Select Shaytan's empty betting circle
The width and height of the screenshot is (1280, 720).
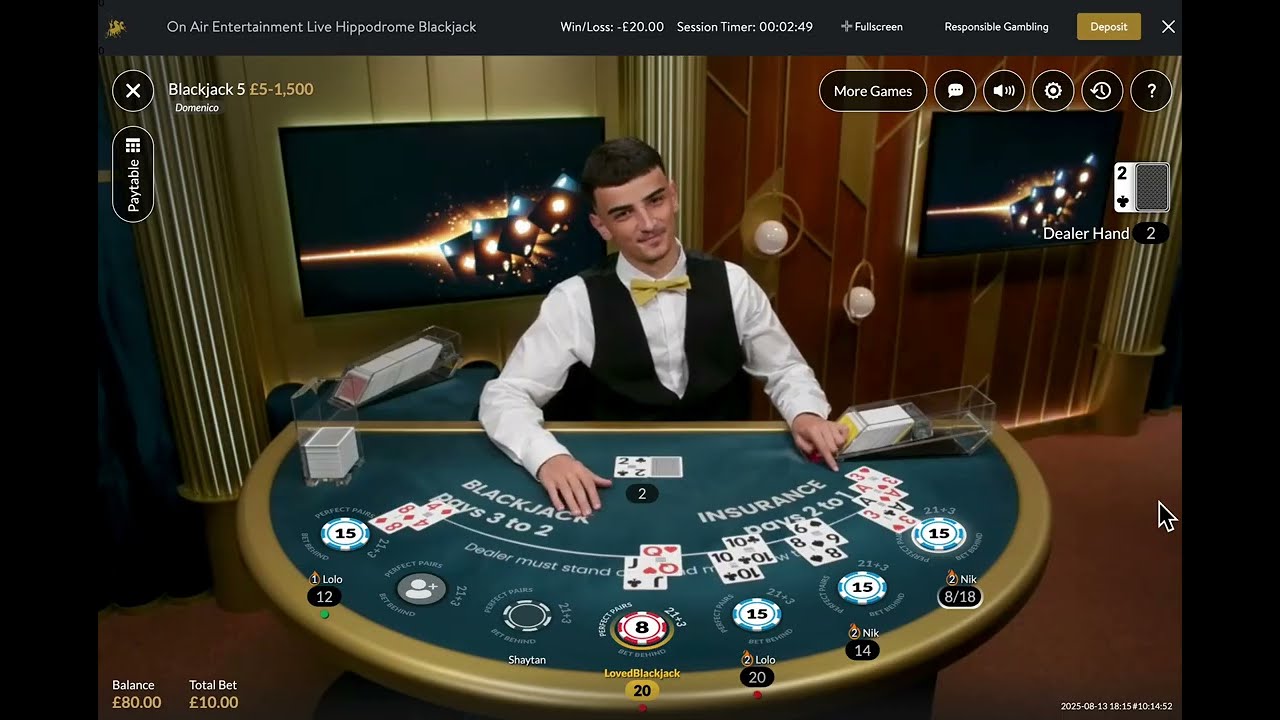click(527, 615)
